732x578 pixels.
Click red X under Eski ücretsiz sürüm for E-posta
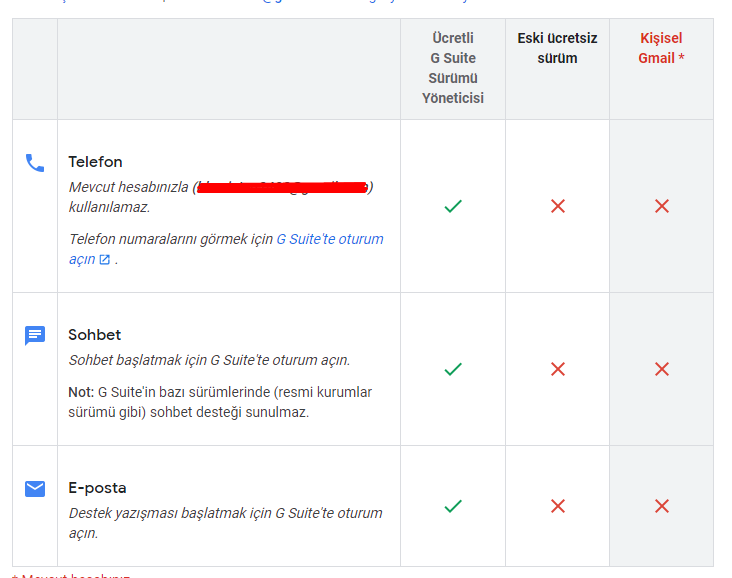pyautogui.click(x=558, y=506)
